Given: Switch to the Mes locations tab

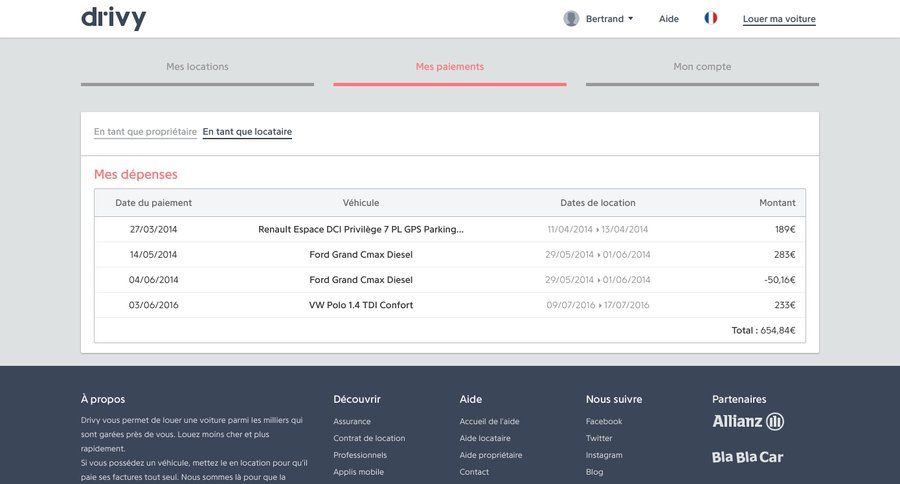Looking at the screenshot, I should point(197,67).
